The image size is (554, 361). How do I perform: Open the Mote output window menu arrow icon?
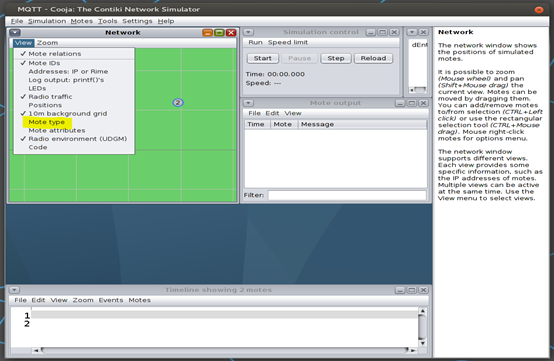point(248,103)
